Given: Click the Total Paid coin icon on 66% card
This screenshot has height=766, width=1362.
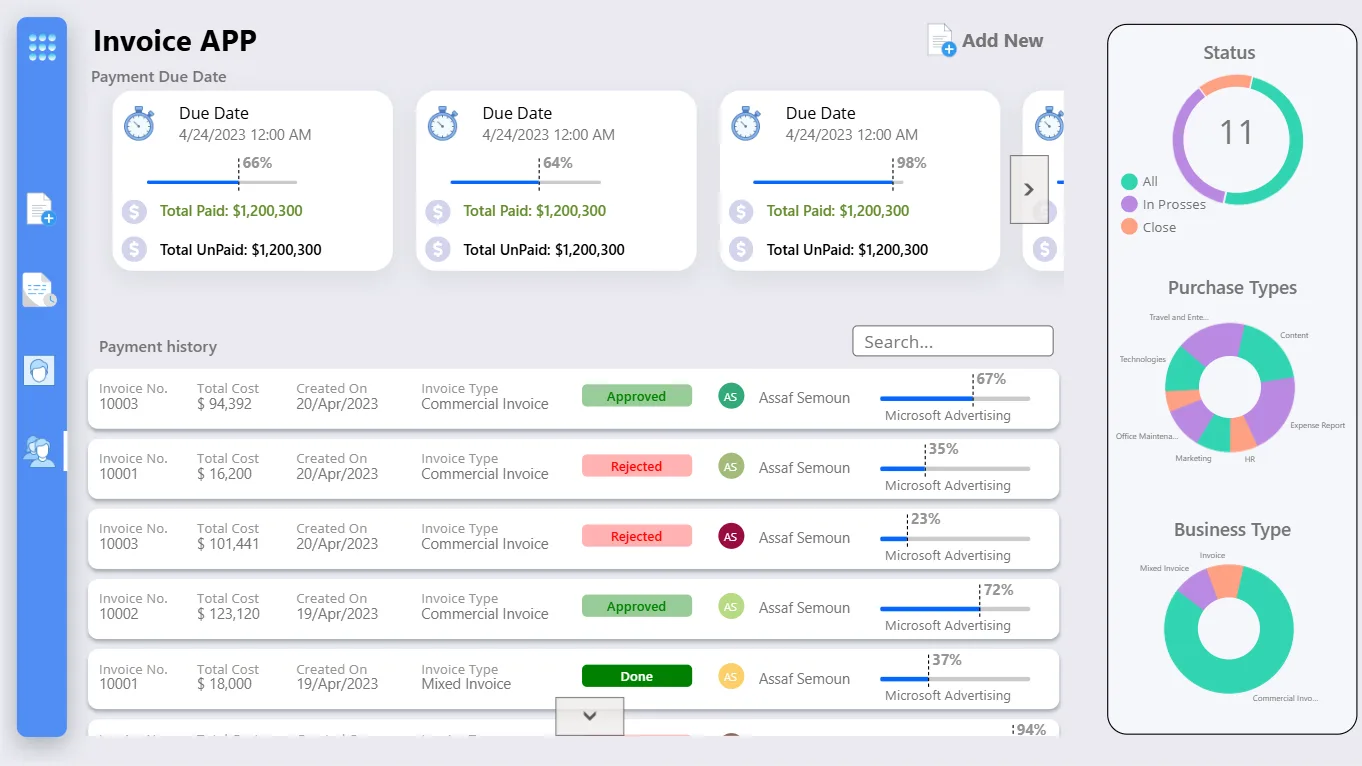Looking at the screenshot, I should pos(135,211).
